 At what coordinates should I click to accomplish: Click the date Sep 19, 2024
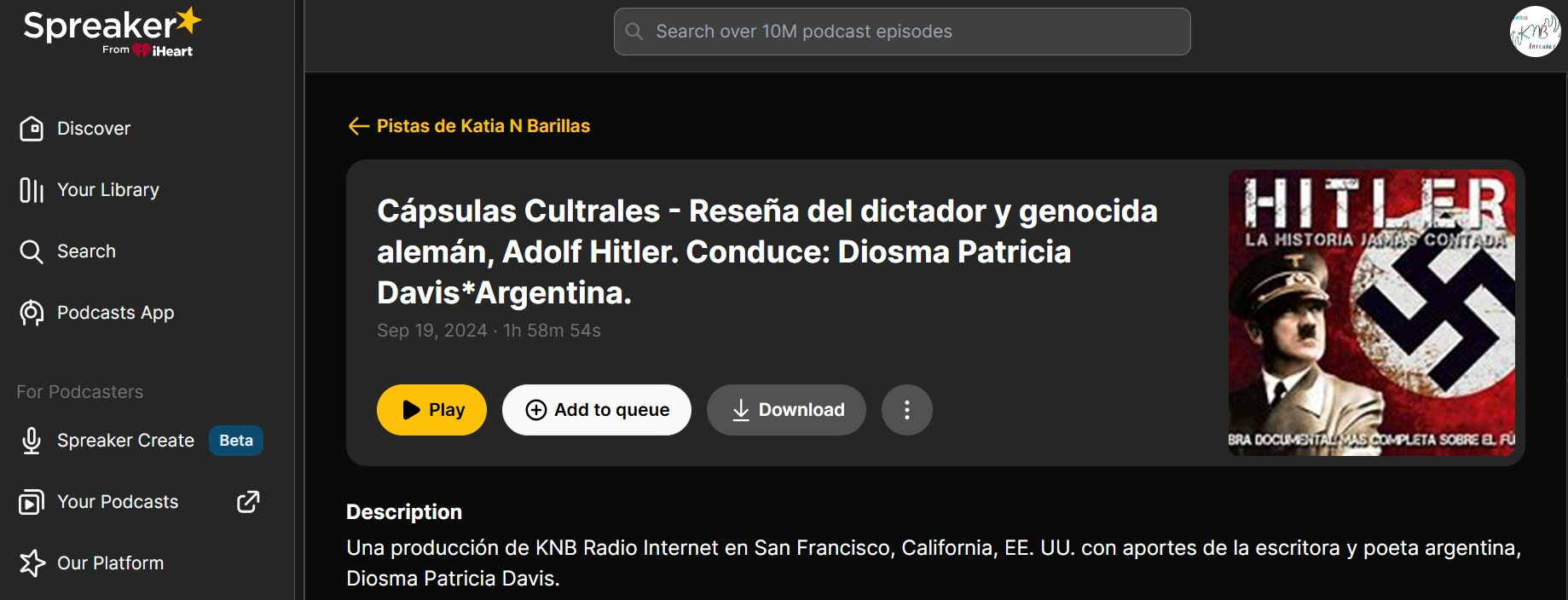pos(432,331)
